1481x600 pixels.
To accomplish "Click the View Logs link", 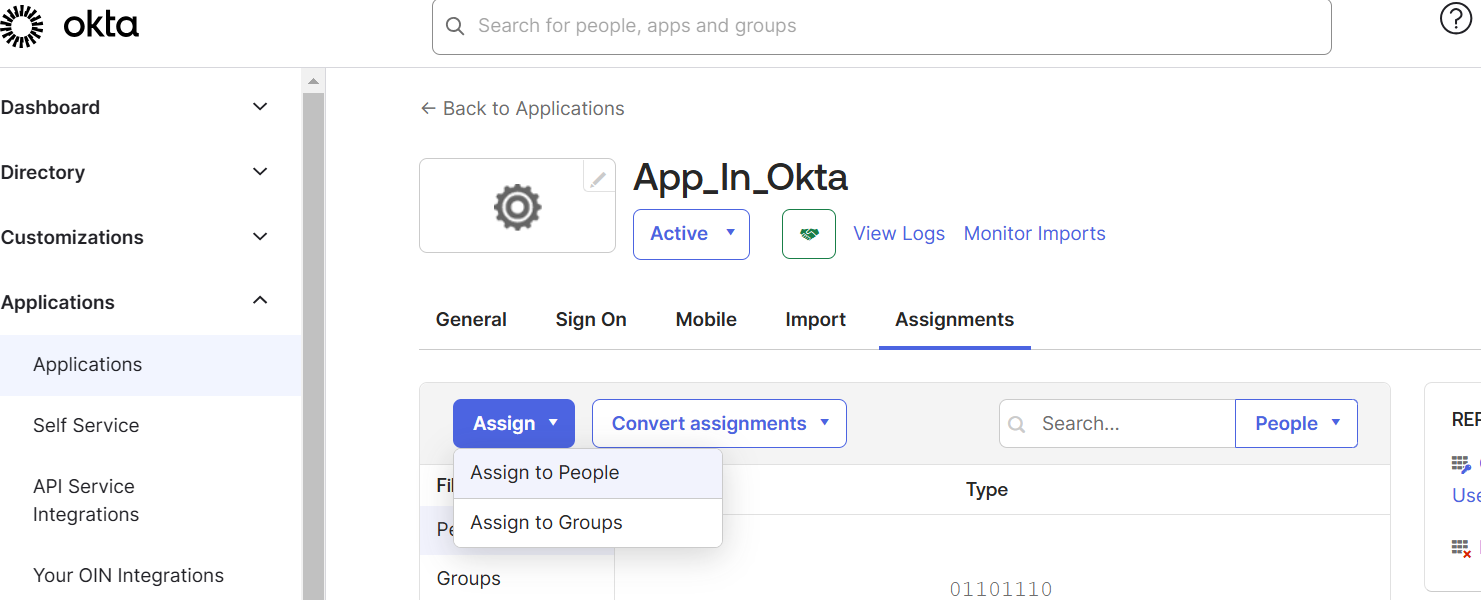I will 898,234.
